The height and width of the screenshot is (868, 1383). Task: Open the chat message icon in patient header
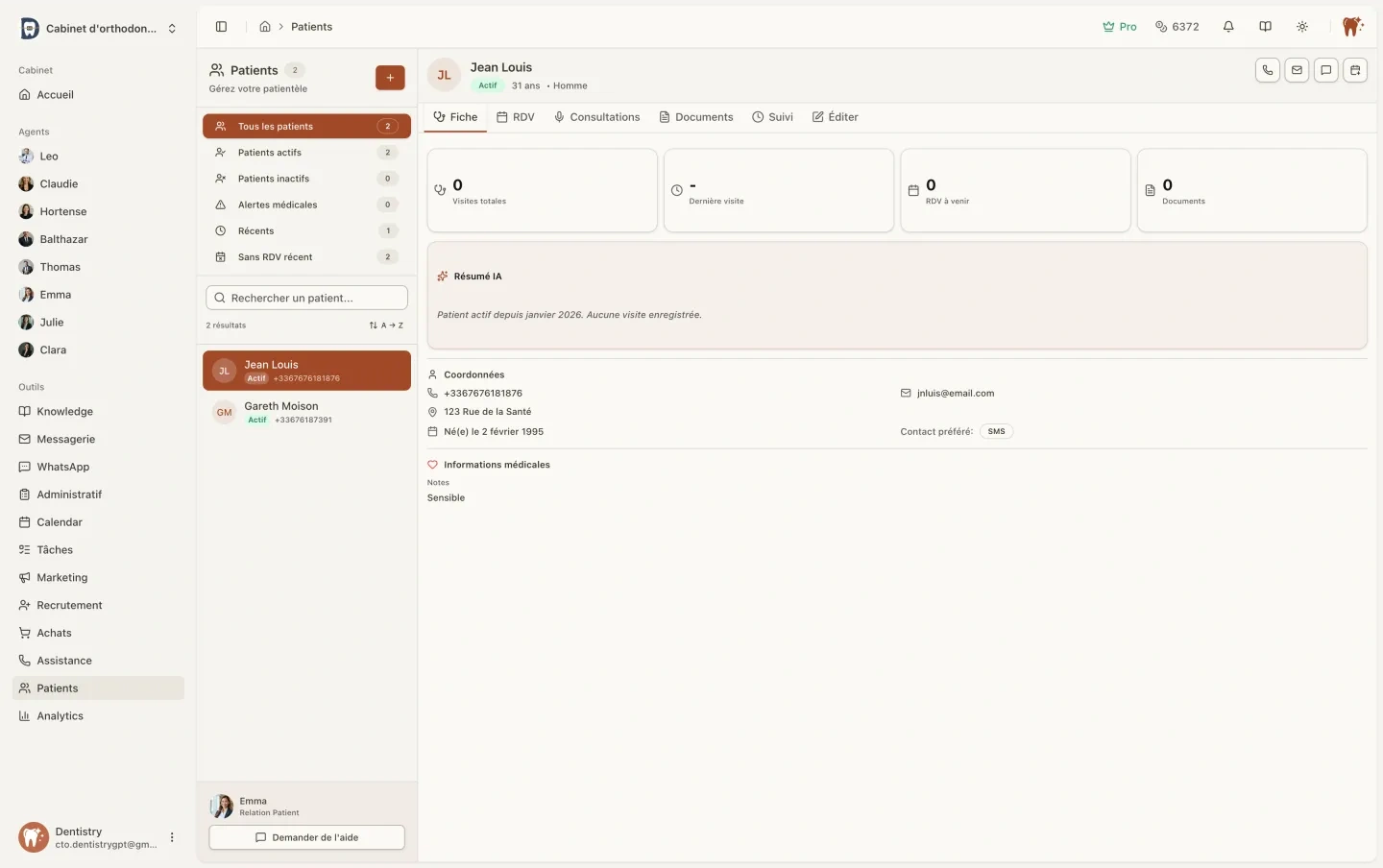1326,70
